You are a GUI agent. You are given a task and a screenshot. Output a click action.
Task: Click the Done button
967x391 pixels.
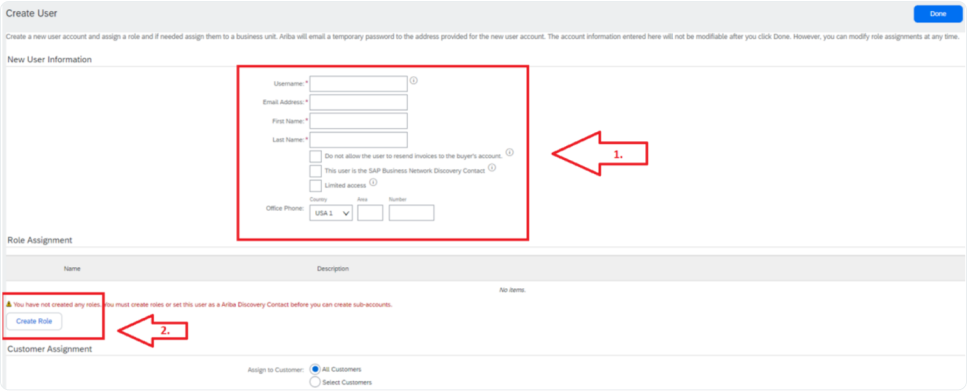point(937,14)
